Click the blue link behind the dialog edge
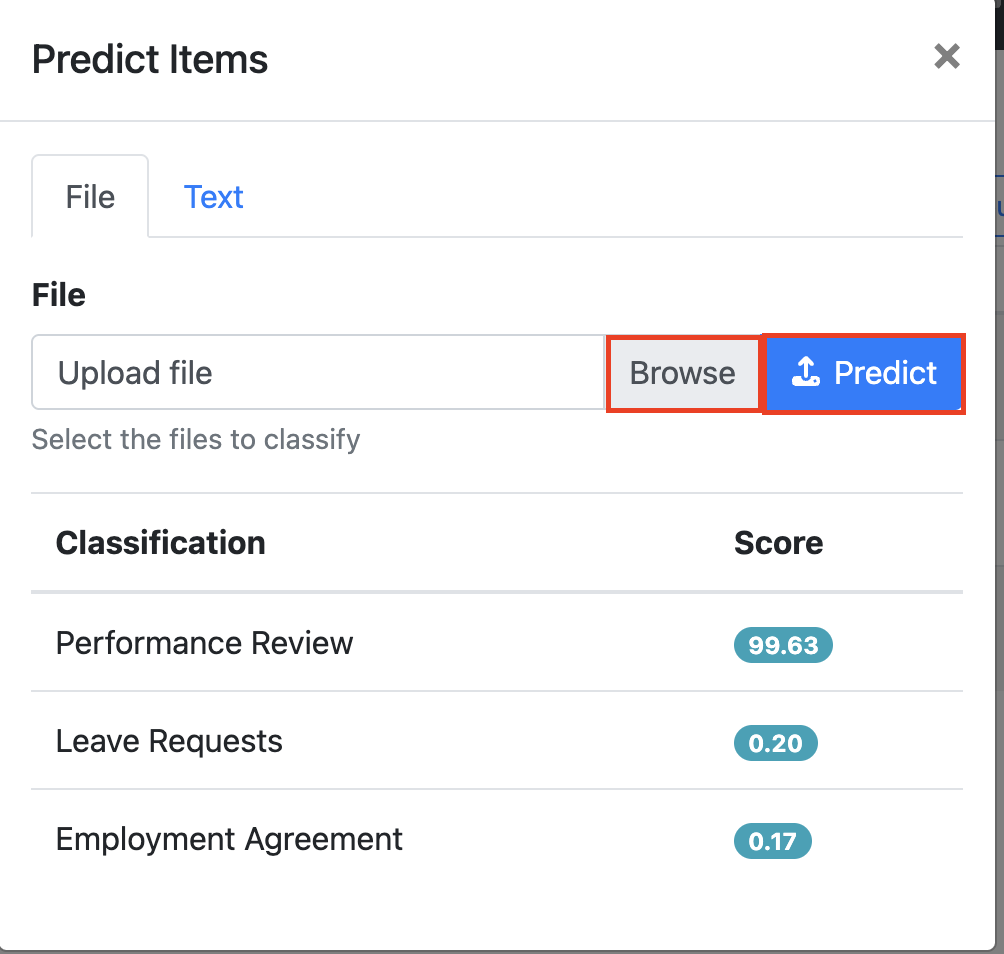 click(1000, 207)
